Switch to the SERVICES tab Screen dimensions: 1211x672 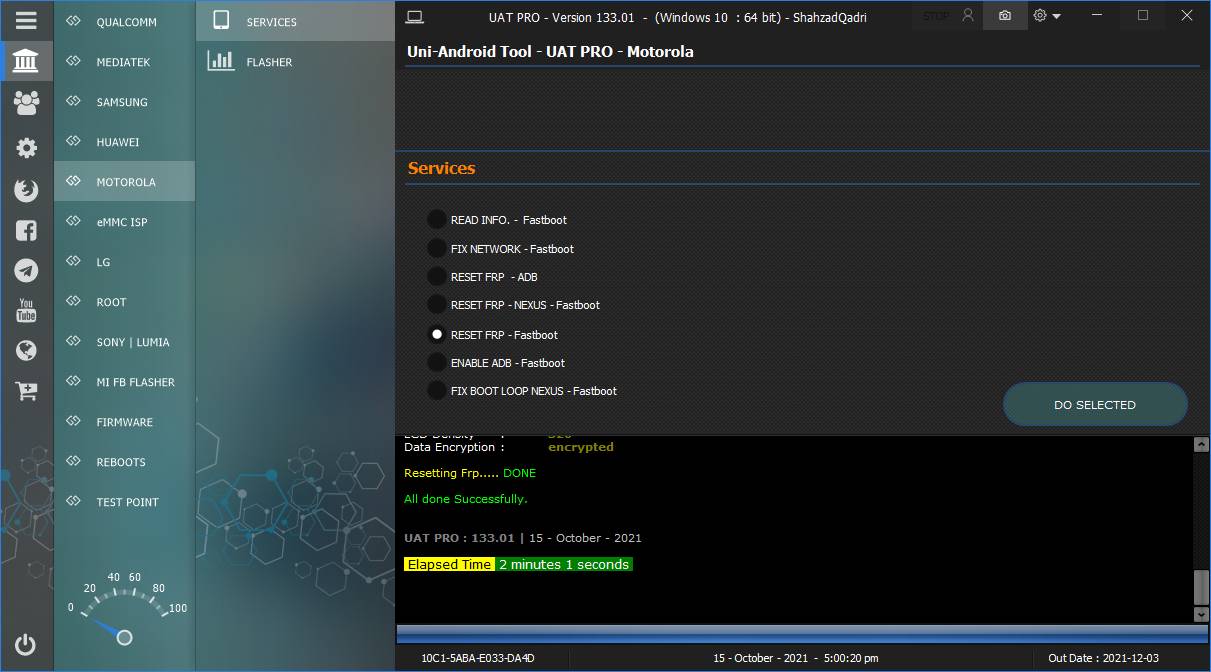click(x=295, y=21)
